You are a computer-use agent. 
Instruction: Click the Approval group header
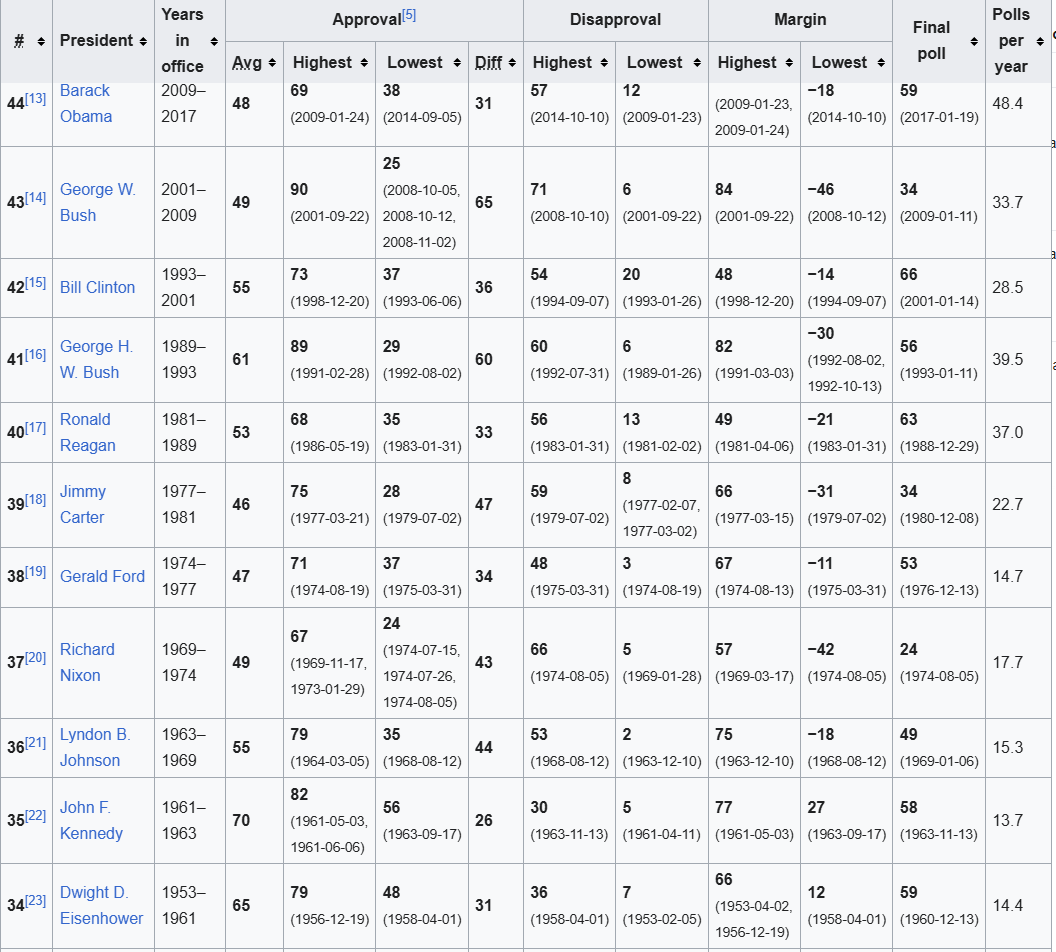(374, 20)
